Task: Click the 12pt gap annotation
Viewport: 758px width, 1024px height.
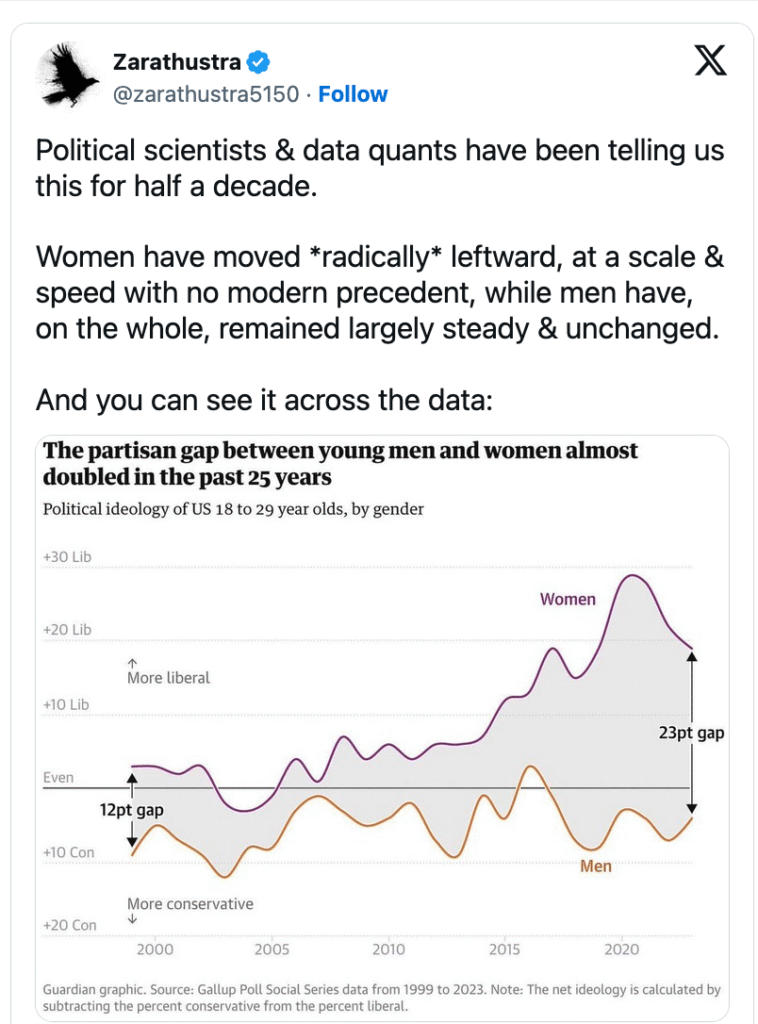Action: point(131,810)
